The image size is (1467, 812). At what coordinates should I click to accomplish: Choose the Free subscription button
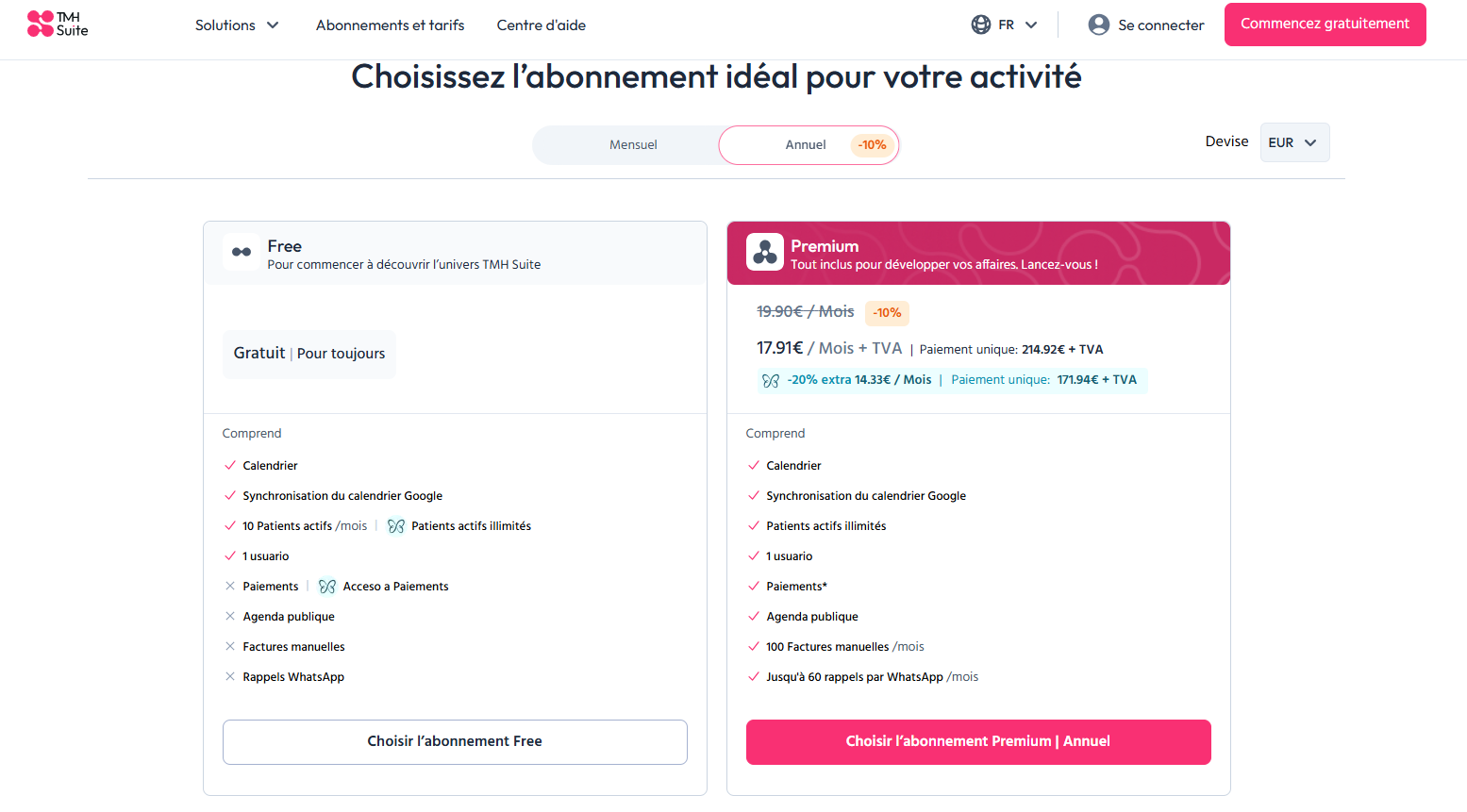(x=455, y=742)
